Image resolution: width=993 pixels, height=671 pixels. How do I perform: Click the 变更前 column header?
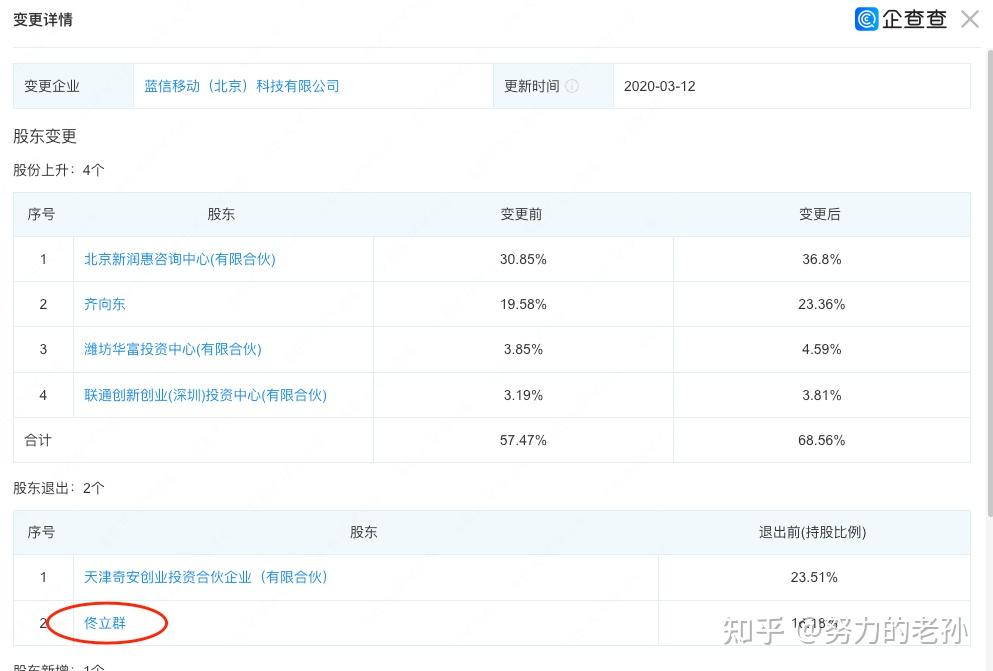click(521, 214)
